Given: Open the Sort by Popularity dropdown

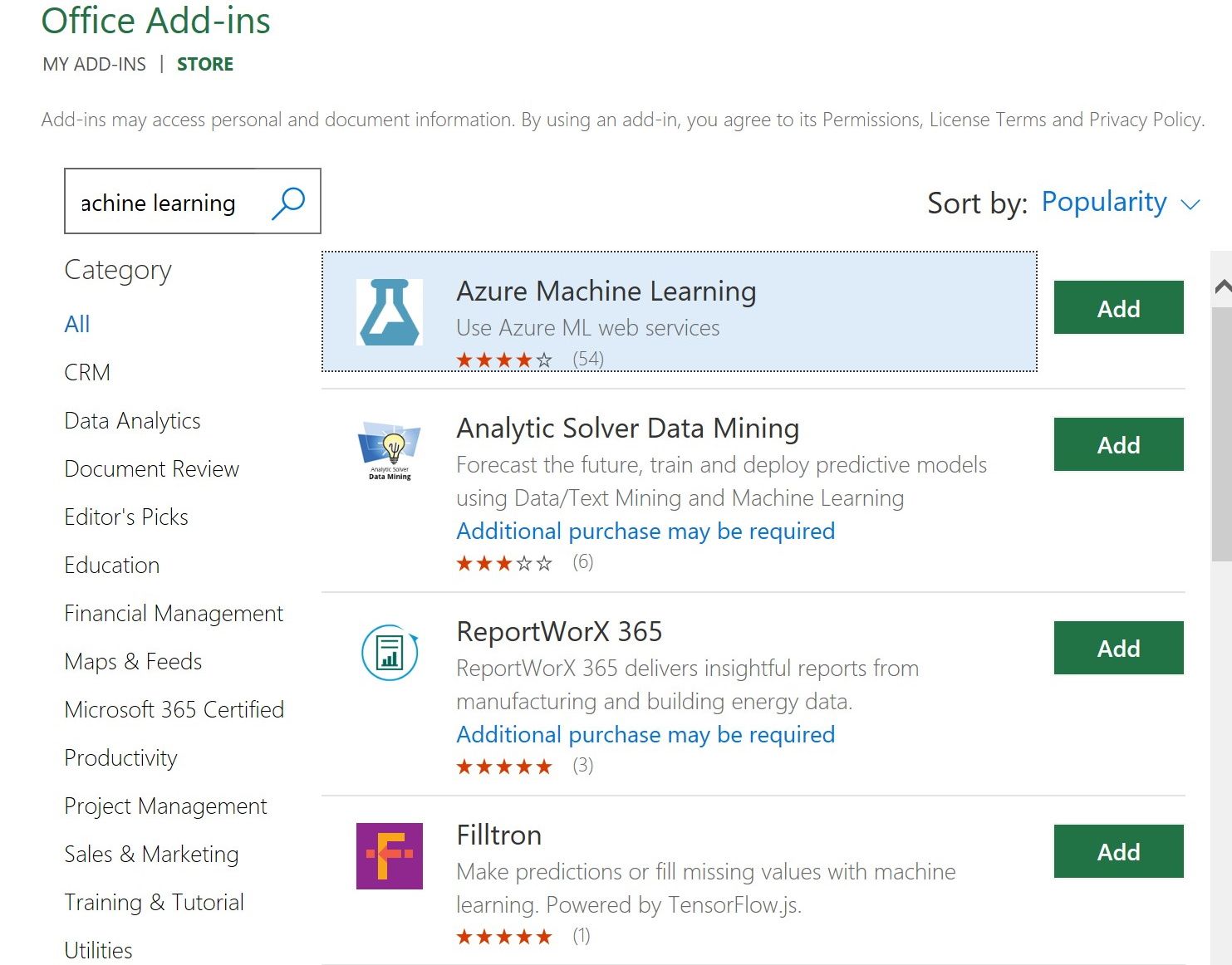Looking at the screenshot, I should click(1104, 202).
